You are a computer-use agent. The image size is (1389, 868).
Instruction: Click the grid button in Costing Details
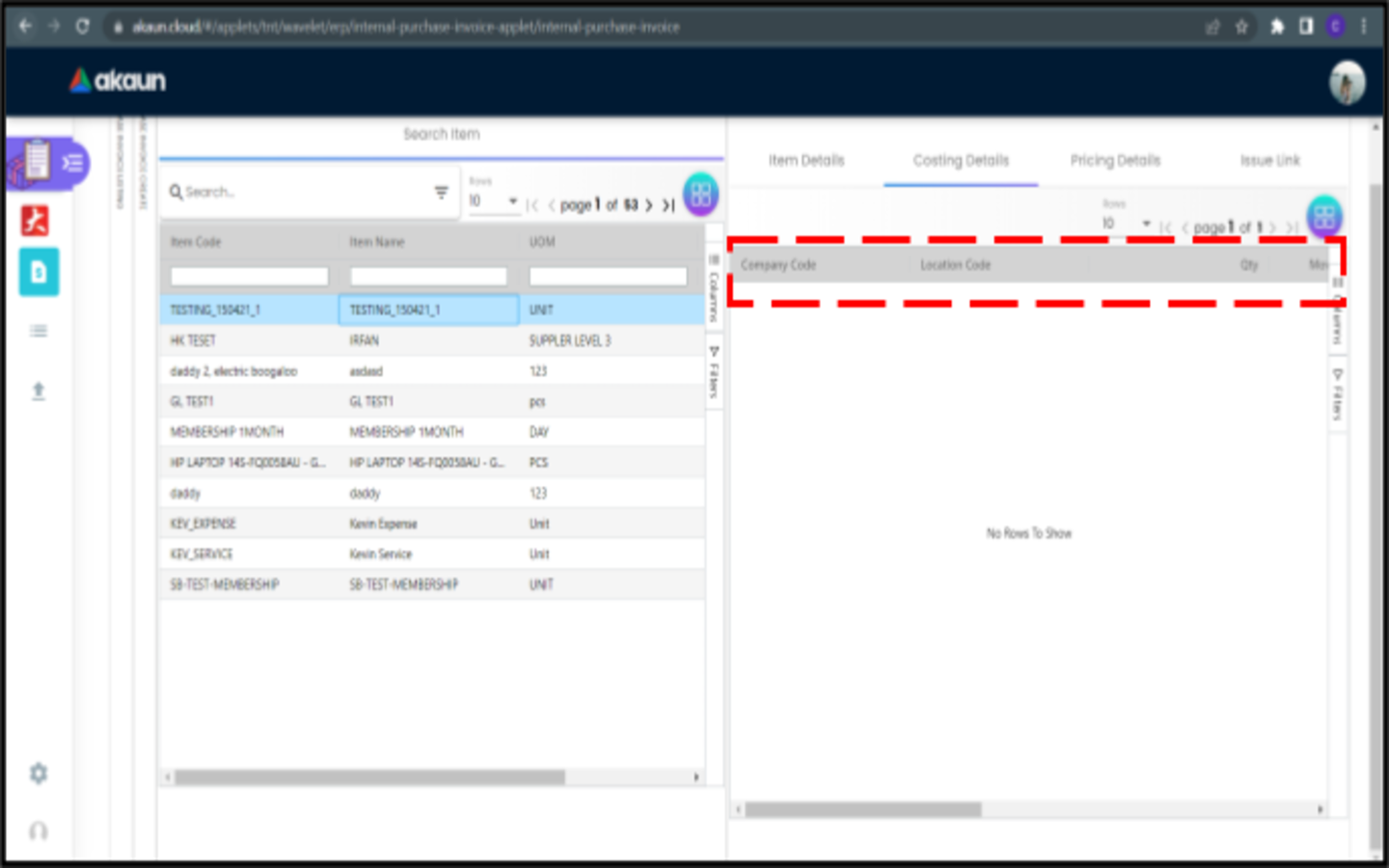(x=1324, y=216)
